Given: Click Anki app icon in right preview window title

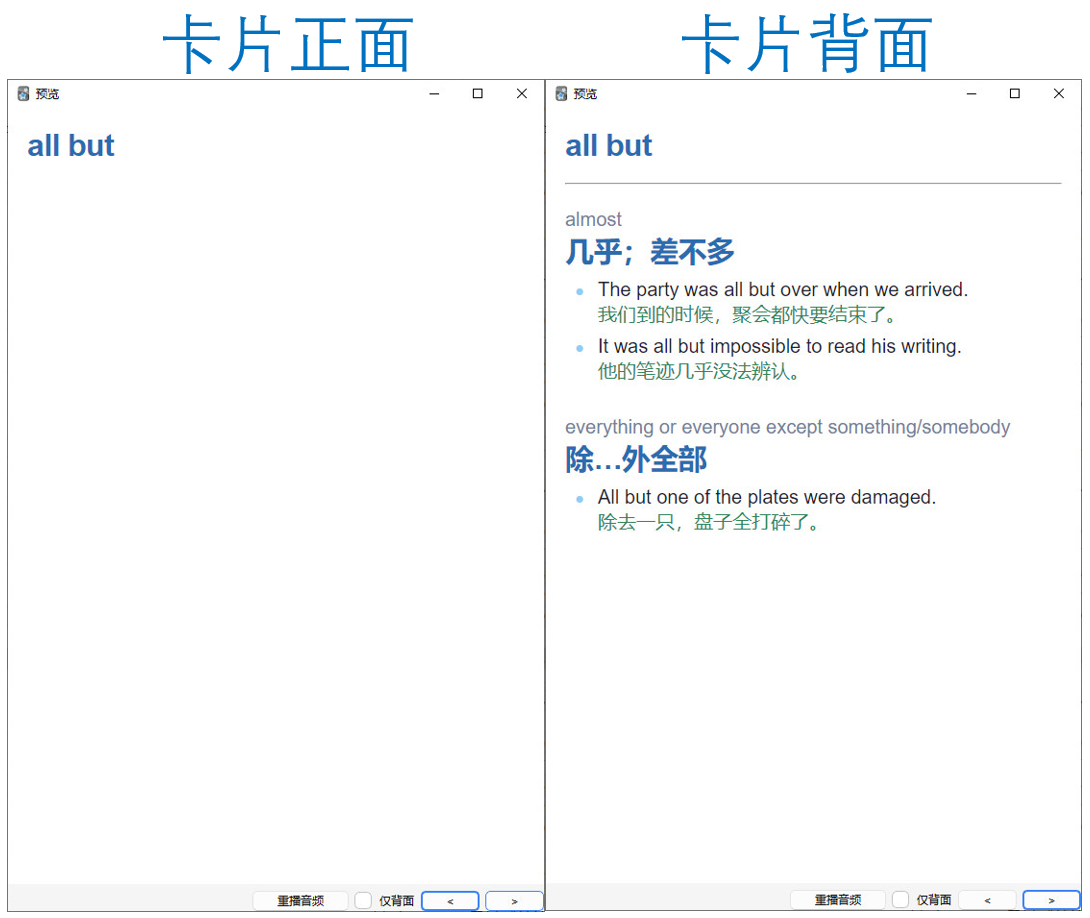Looking at the screenshot, I should coord(561,94).
